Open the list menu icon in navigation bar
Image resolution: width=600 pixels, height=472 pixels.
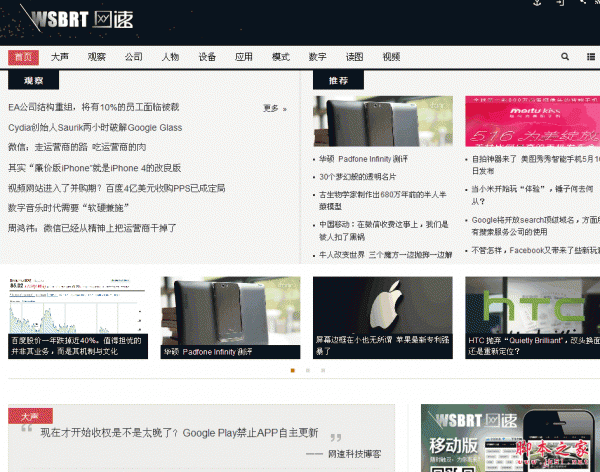tap(591, 57)
